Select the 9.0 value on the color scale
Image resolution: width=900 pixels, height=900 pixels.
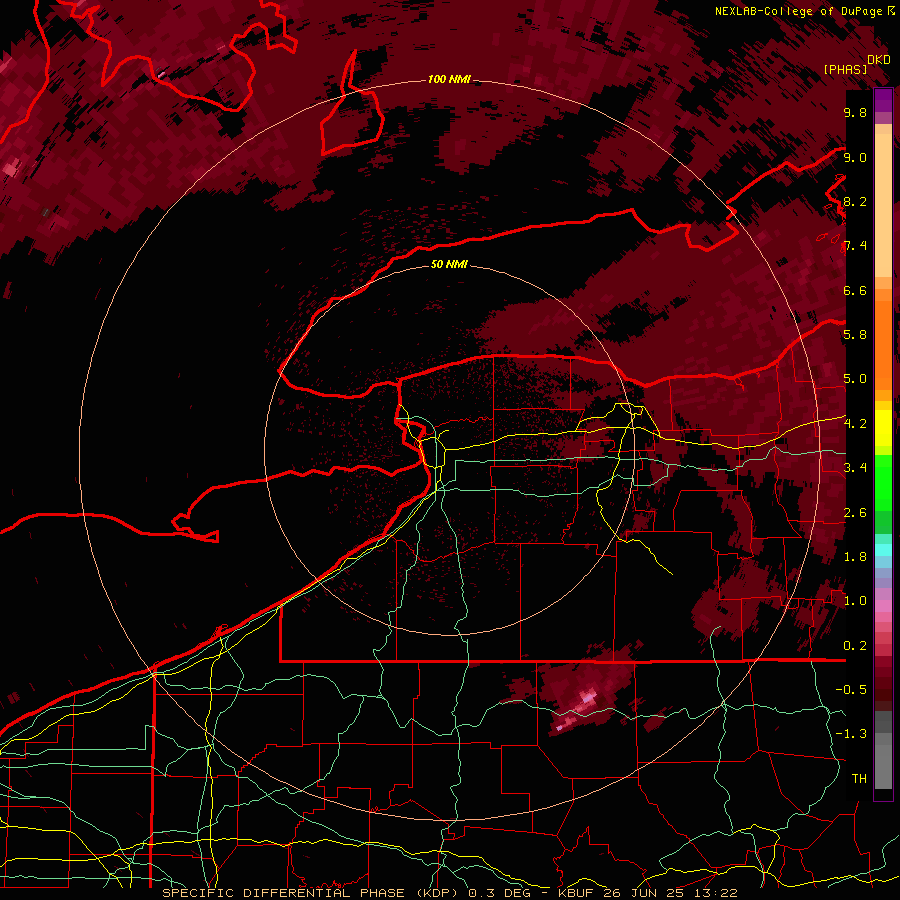855,157
